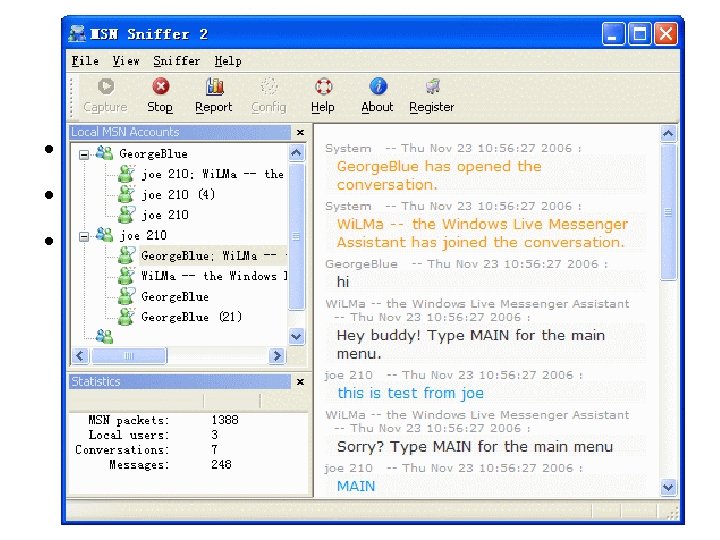Collapse the GeorgeBlue account node

[84, 155]
